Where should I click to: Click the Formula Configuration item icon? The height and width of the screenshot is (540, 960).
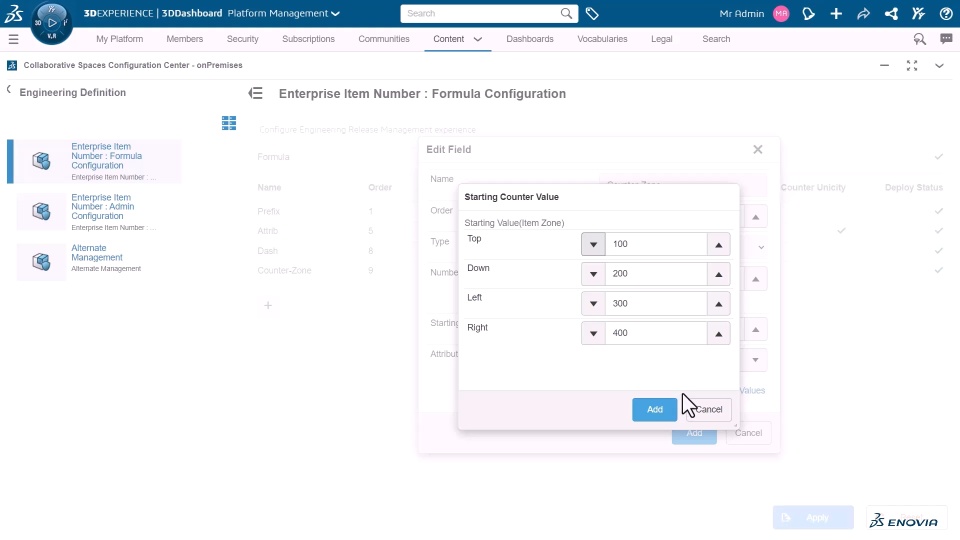[x=41, y=161]
